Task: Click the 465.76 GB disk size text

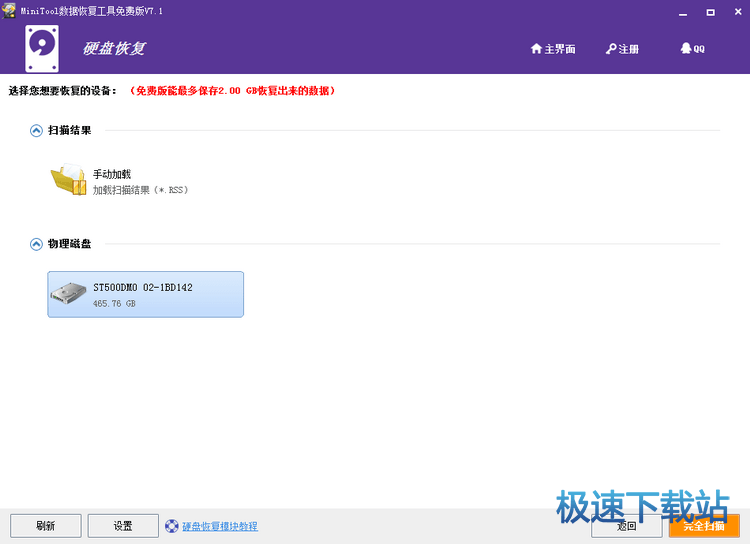Action: [114, 303]
